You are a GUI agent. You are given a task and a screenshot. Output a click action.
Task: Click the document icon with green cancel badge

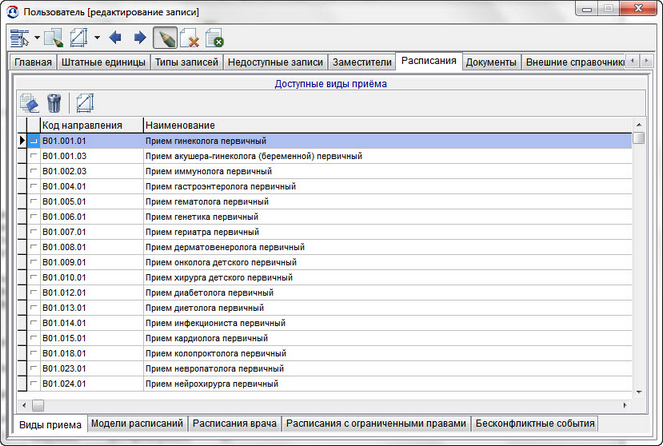coord(214,38)
